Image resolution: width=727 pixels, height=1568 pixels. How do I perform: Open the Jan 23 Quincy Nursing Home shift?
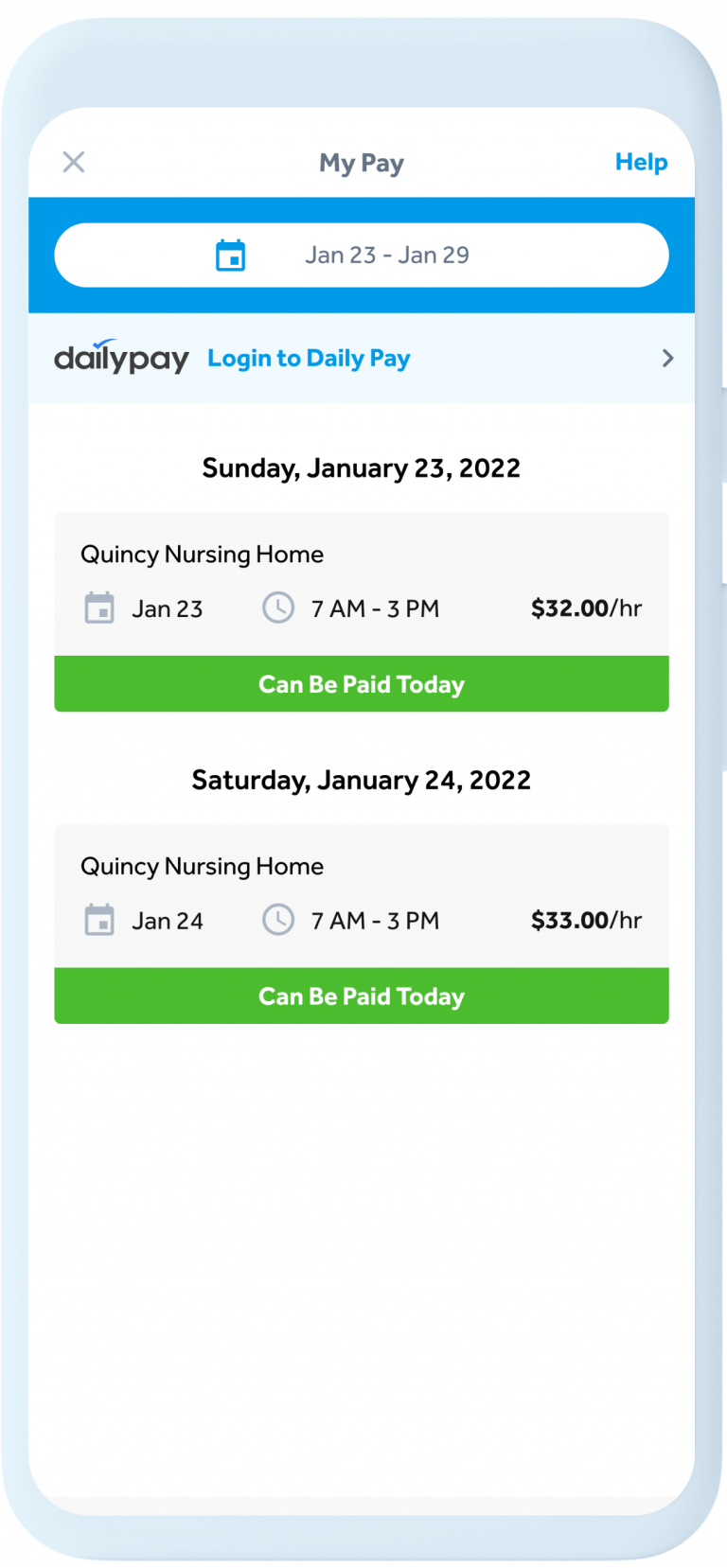(x=202, y=555)
